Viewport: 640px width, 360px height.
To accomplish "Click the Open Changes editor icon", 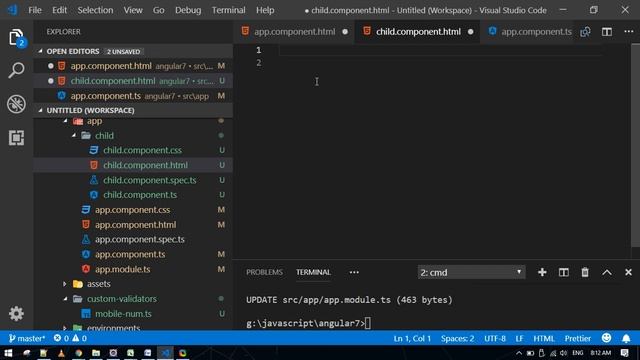I will (x=585, y=32).
